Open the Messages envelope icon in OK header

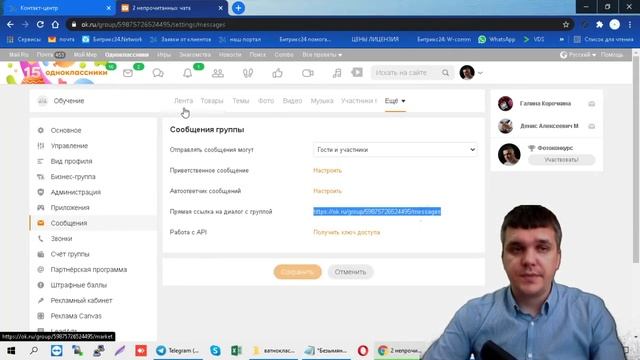(128, 73)
